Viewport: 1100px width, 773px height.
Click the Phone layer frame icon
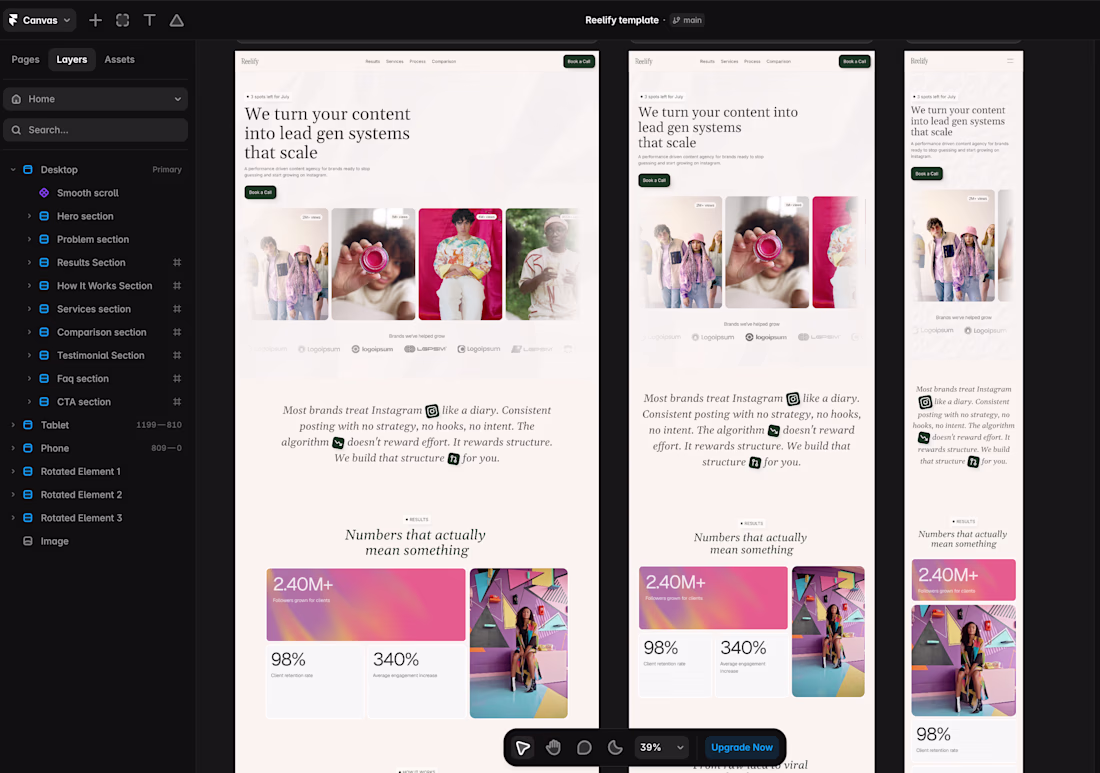click(28, 448)
